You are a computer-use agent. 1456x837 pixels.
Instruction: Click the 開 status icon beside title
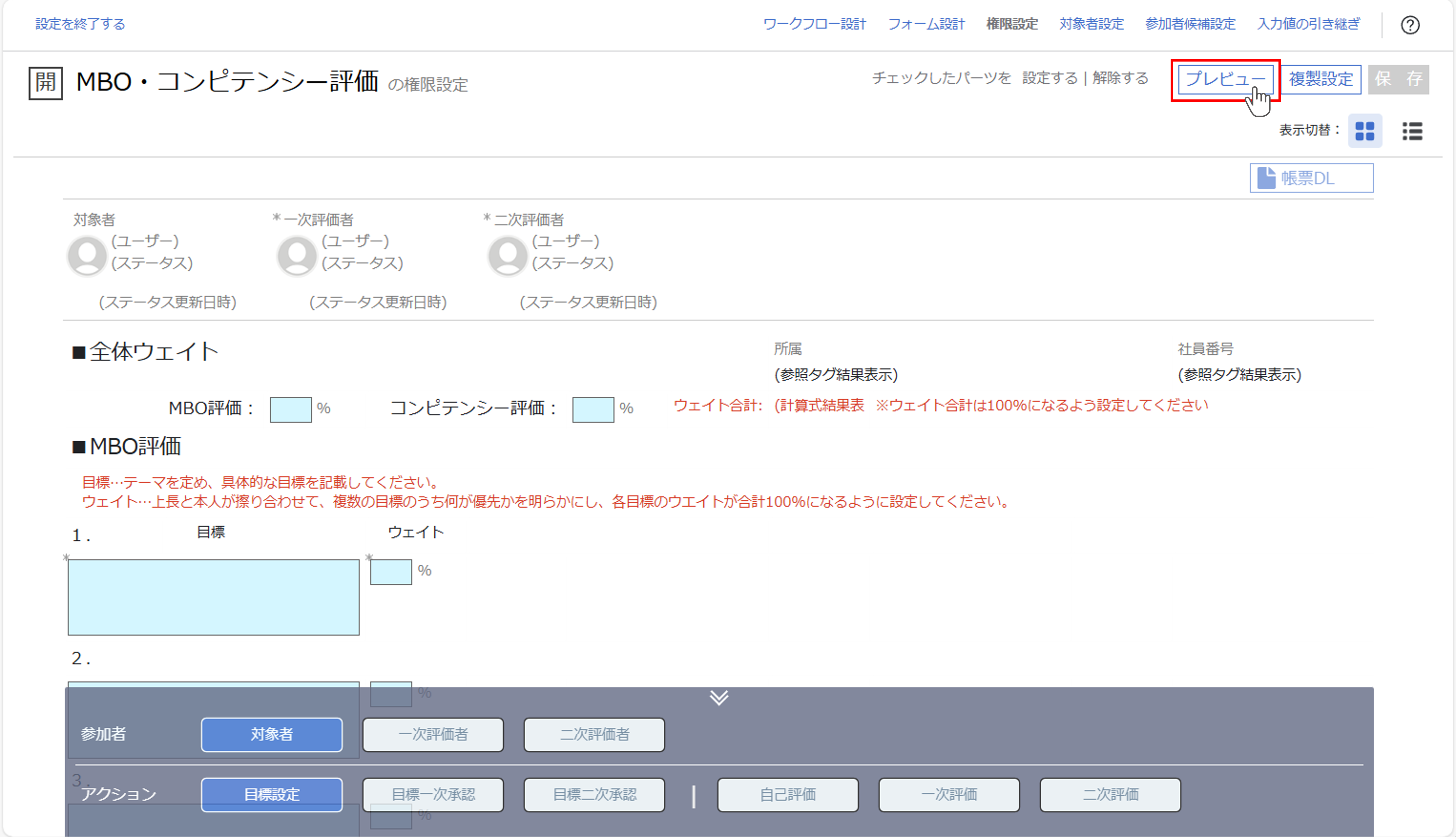pos(45,83)
